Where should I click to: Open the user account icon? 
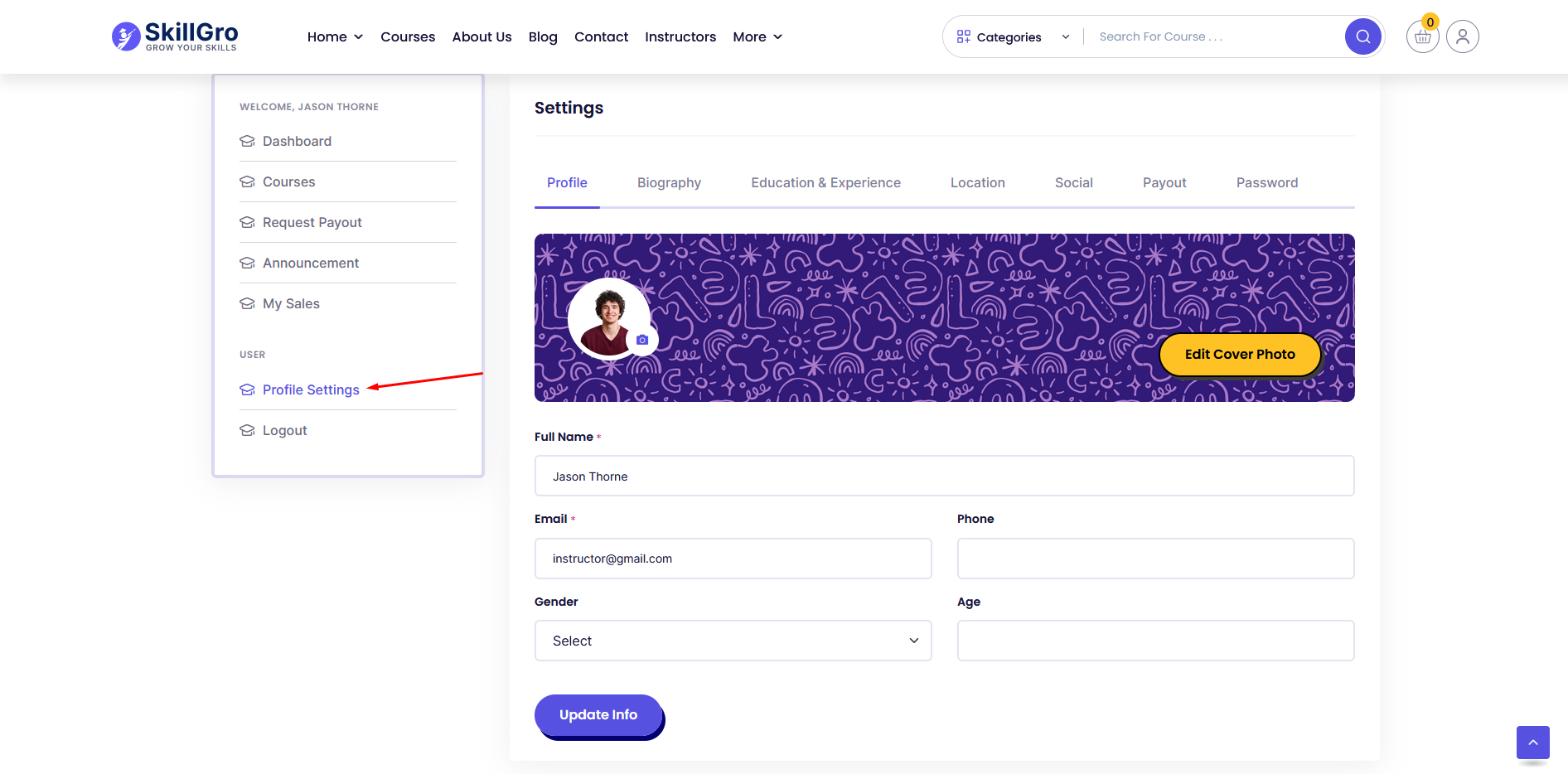[1463, 36]
